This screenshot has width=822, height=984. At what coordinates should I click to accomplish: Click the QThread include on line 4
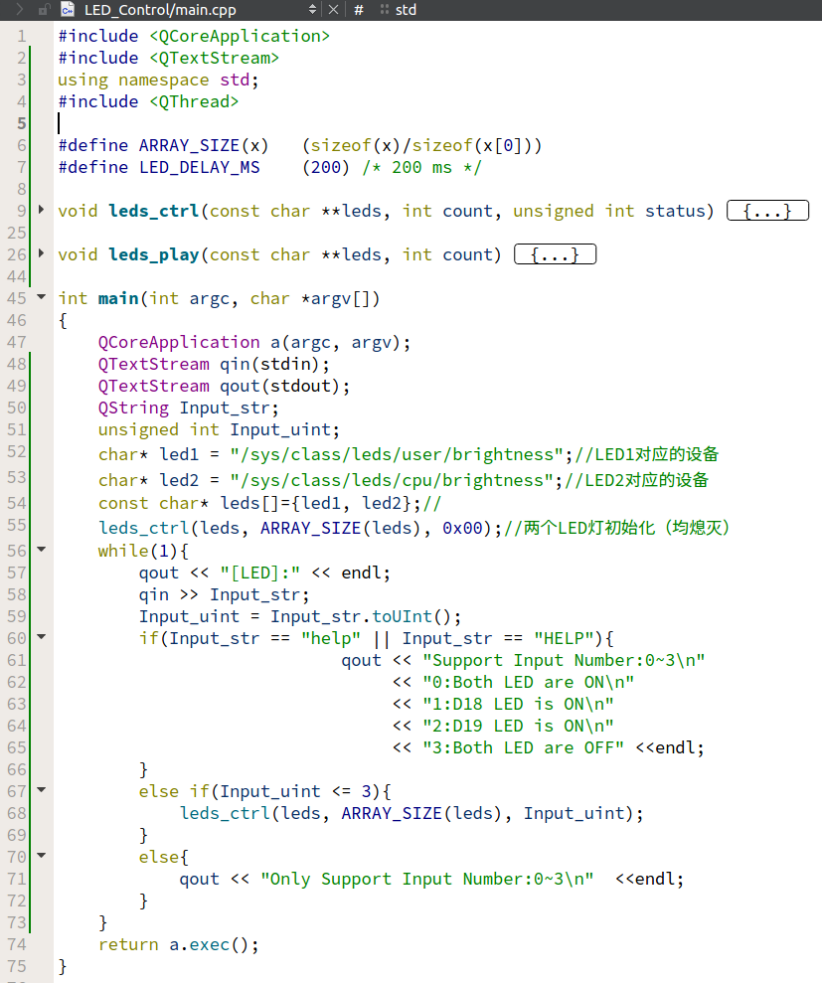coord(148,102)
